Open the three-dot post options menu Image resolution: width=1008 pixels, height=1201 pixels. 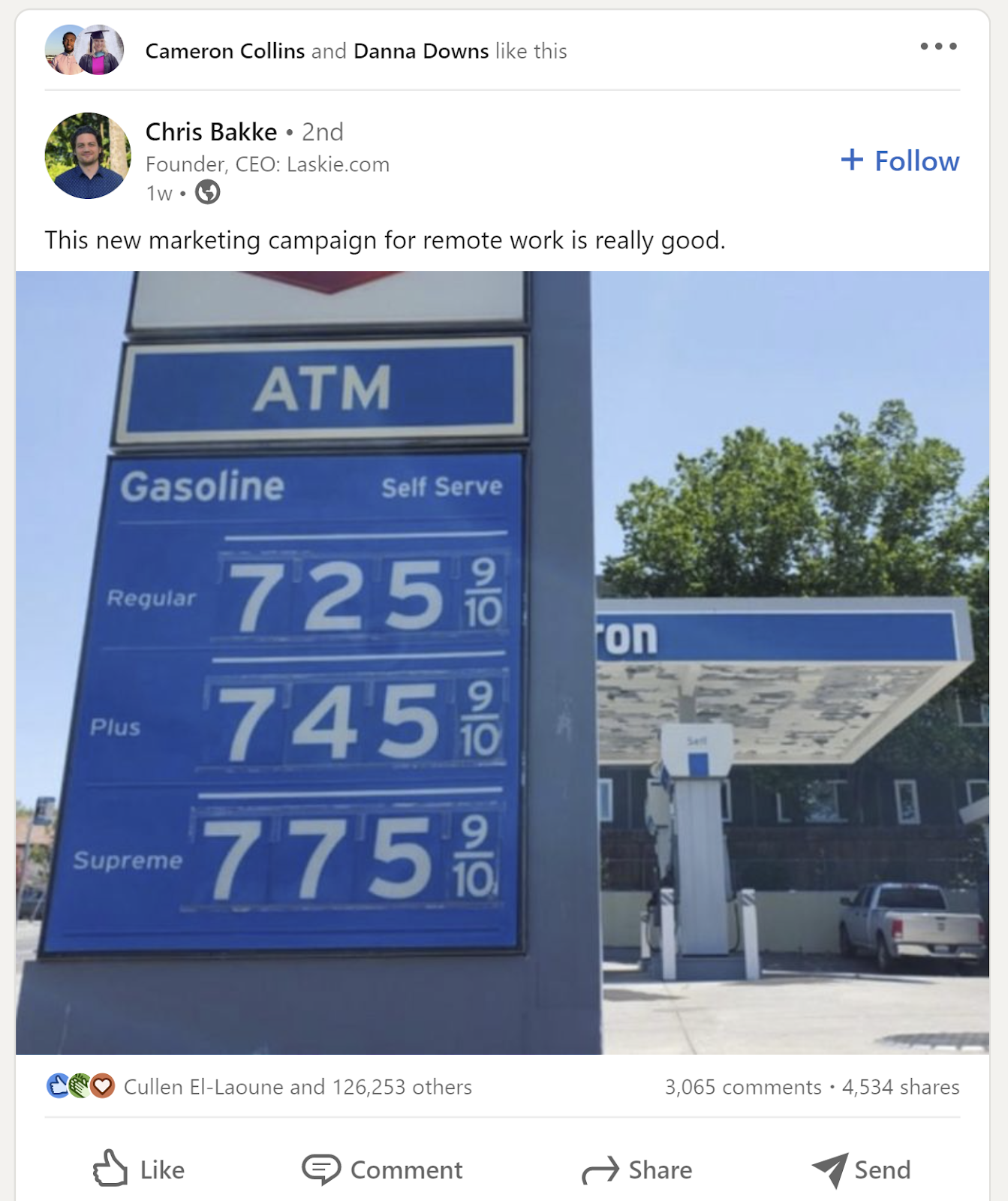[x=938, y=47]
